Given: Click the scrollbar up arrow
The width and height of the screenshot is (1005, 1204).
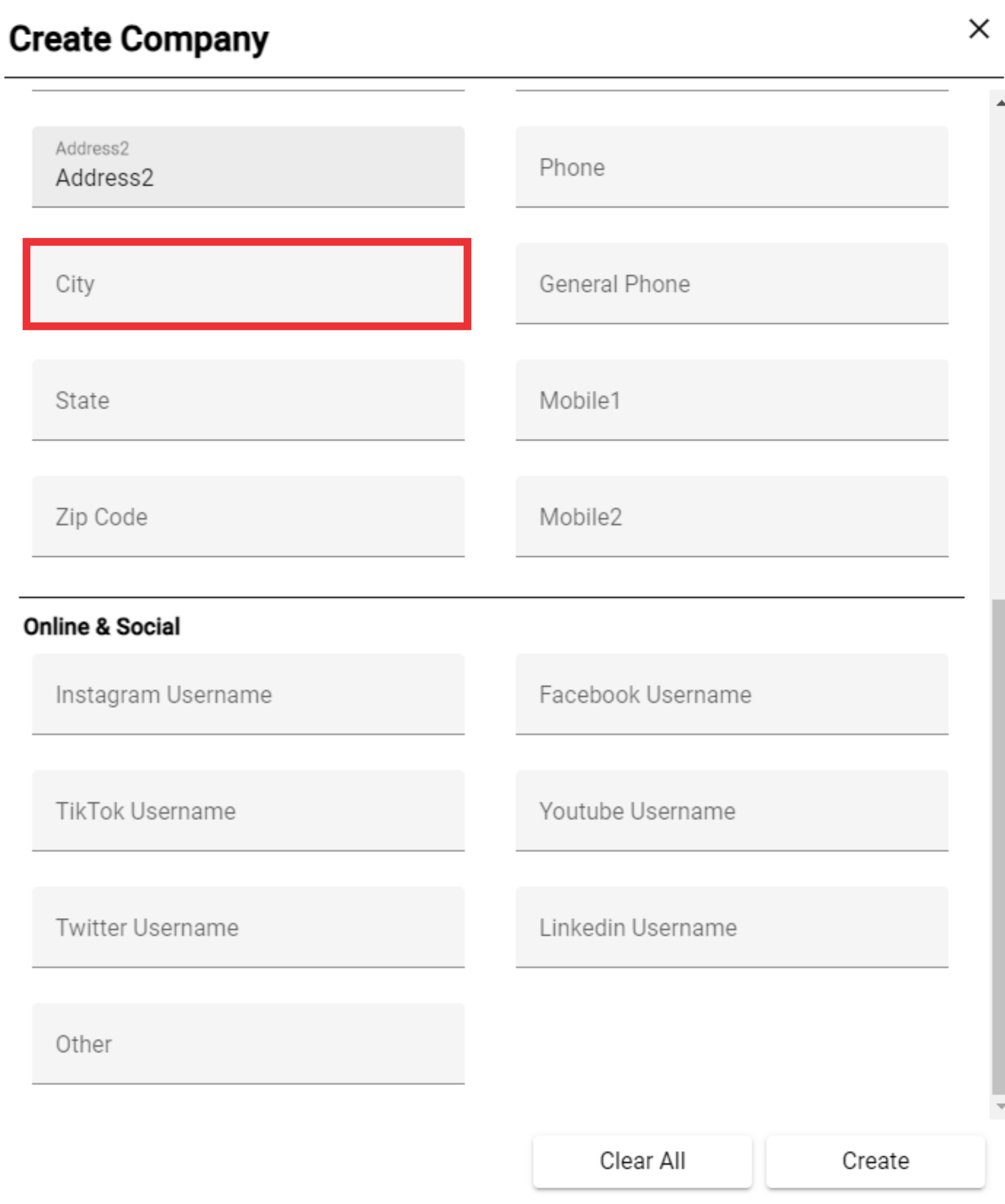Looking at the screenshot, I should [1000, 103].
